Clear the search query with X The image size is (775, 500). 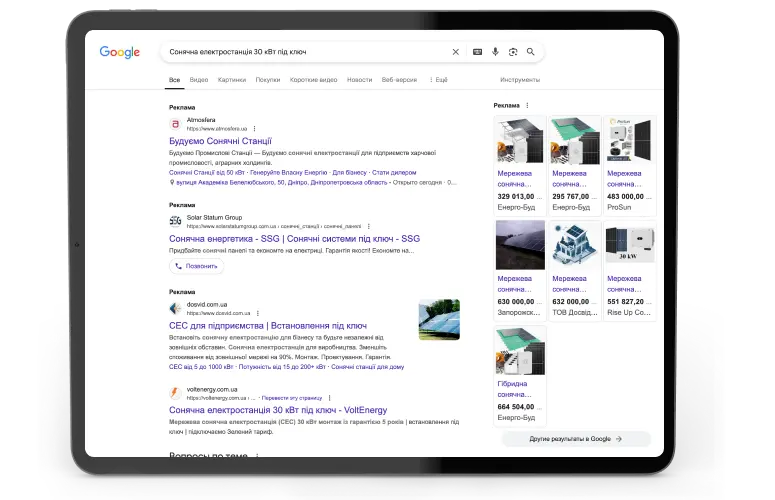456,52
